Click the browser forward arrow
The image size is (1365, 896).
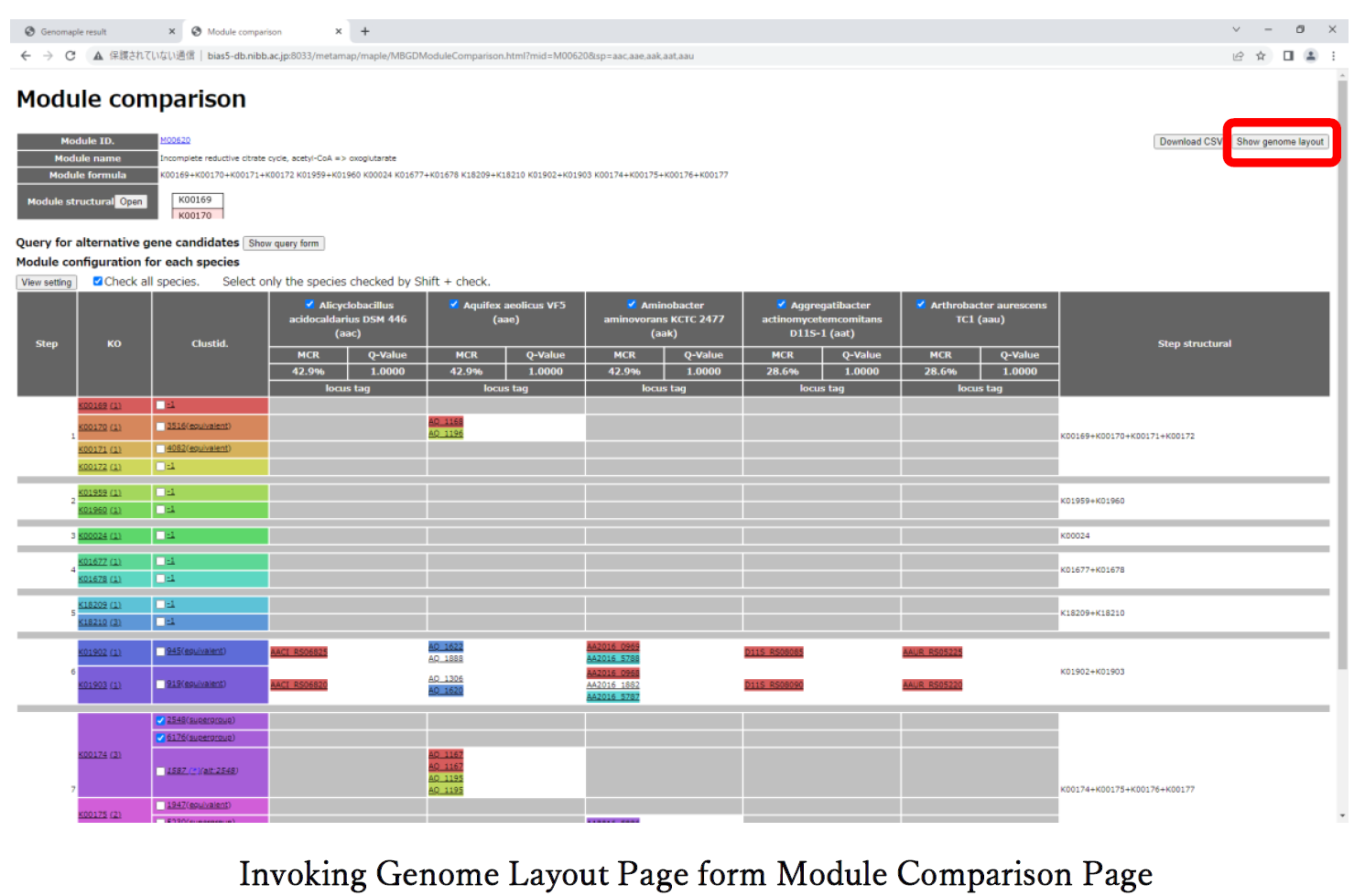[48, 56]
